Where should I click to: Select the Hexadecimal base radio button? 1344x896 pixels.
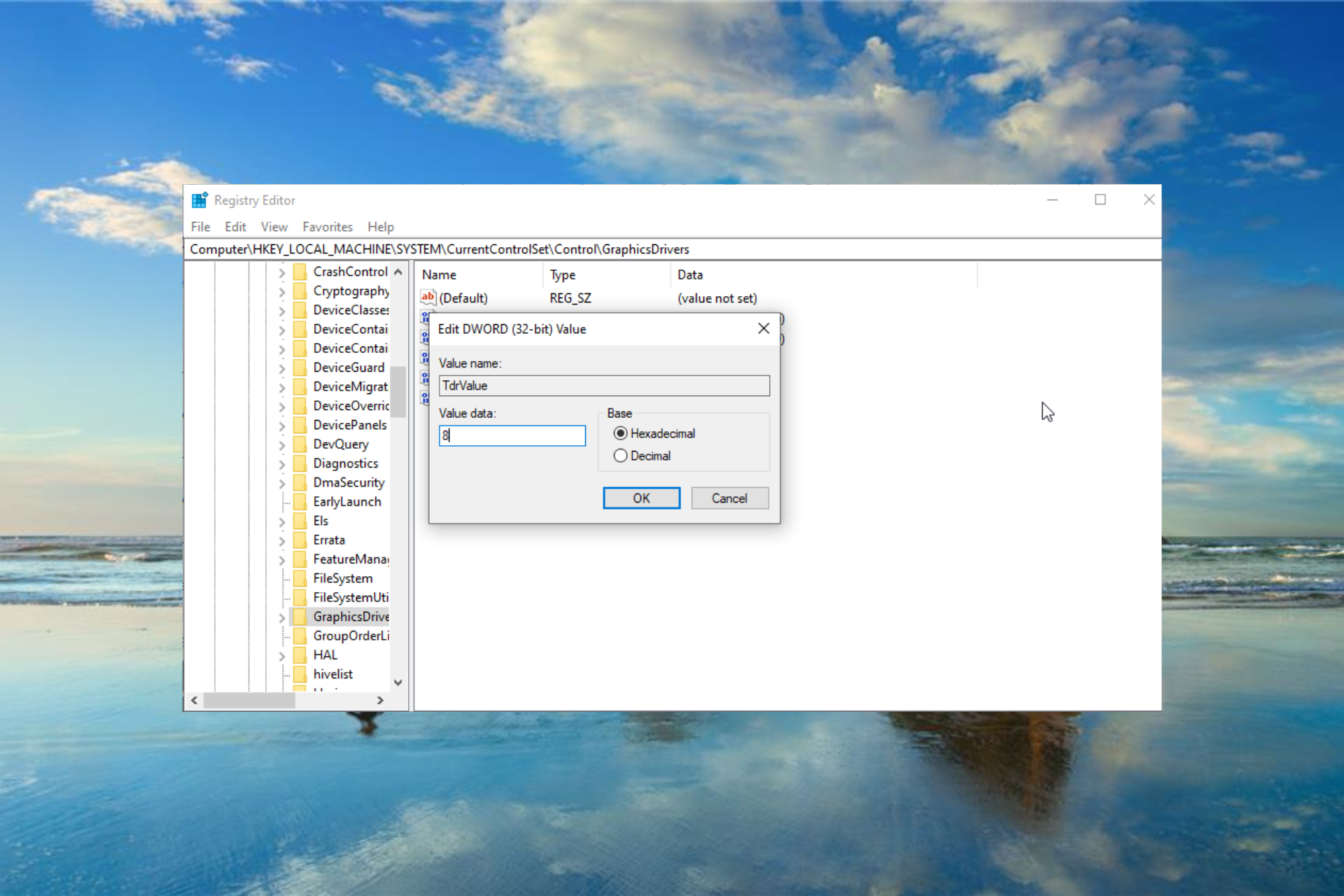pyautogui.click(x=620, y=433)
